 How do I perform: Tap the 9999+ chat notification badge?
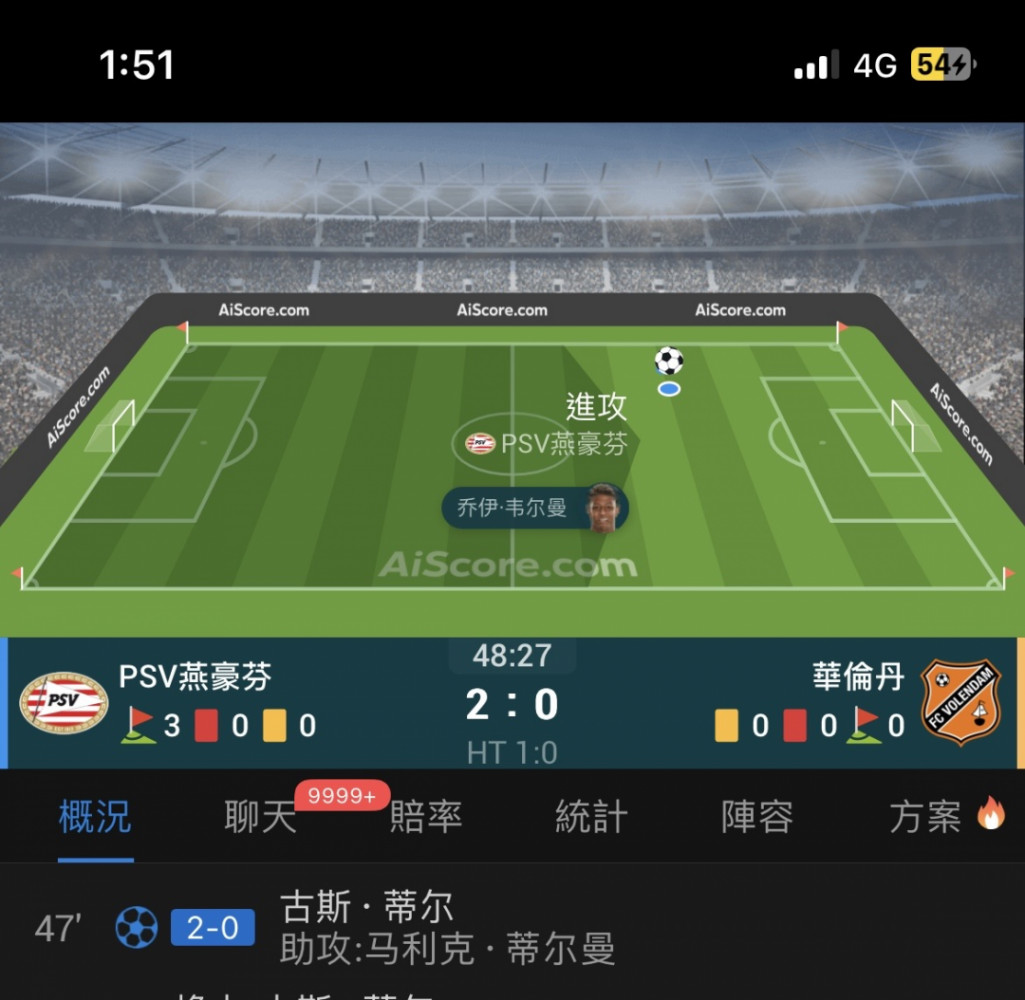[x=342, y=795]
